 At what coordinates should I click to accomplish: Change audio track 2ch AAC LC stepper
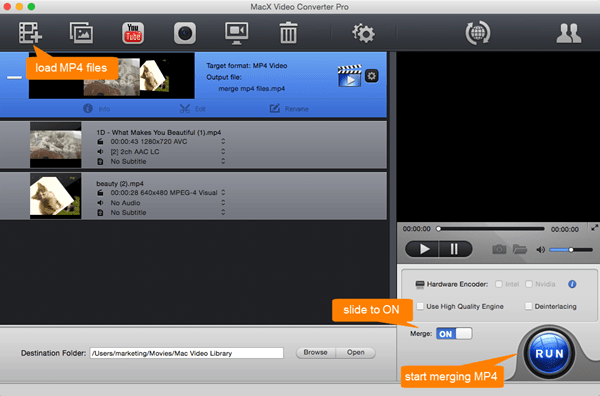pos(223,152)
